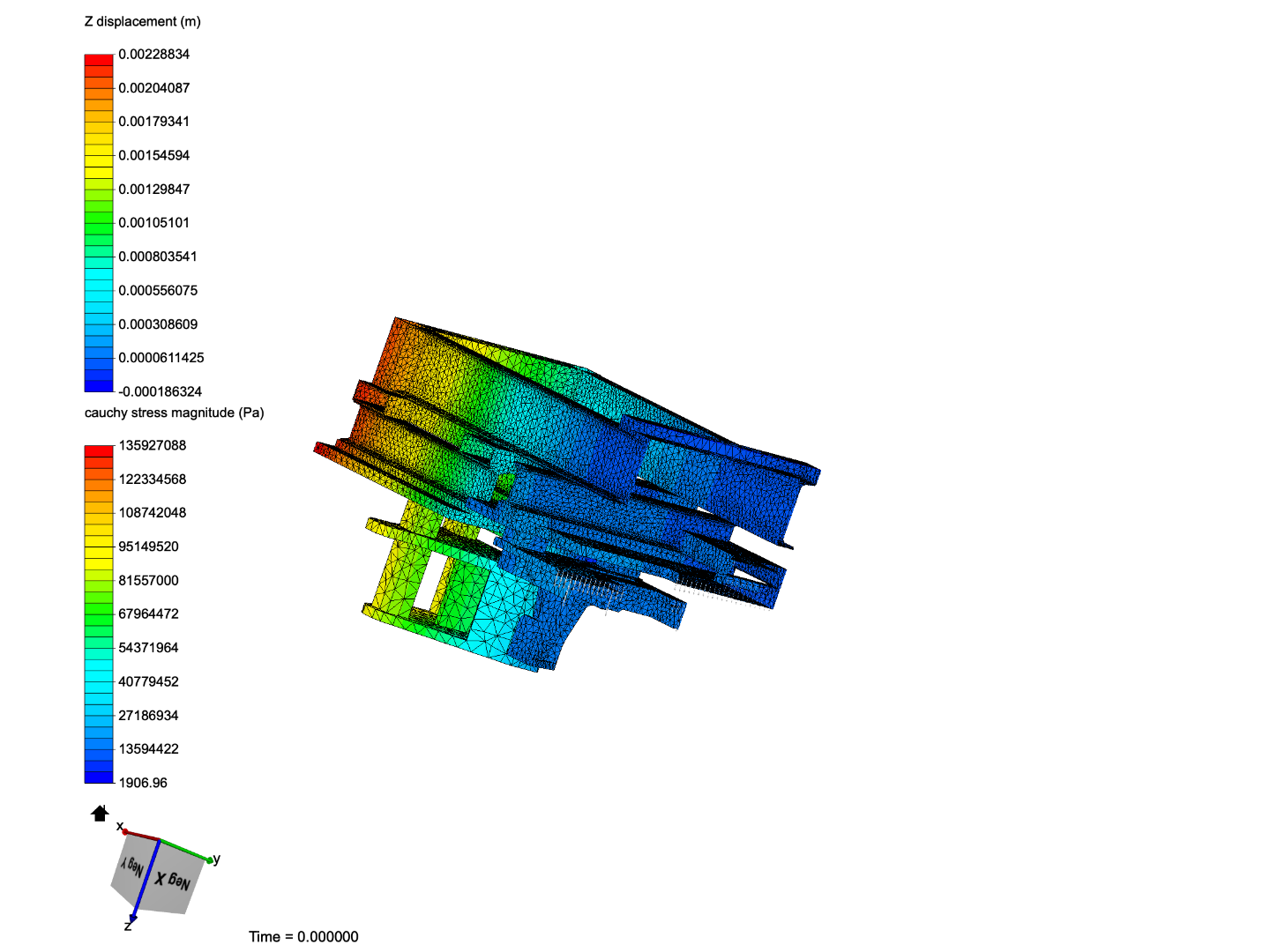Click the stress value 54371964
The image size is (1270, 952).
tap(149, 647)
